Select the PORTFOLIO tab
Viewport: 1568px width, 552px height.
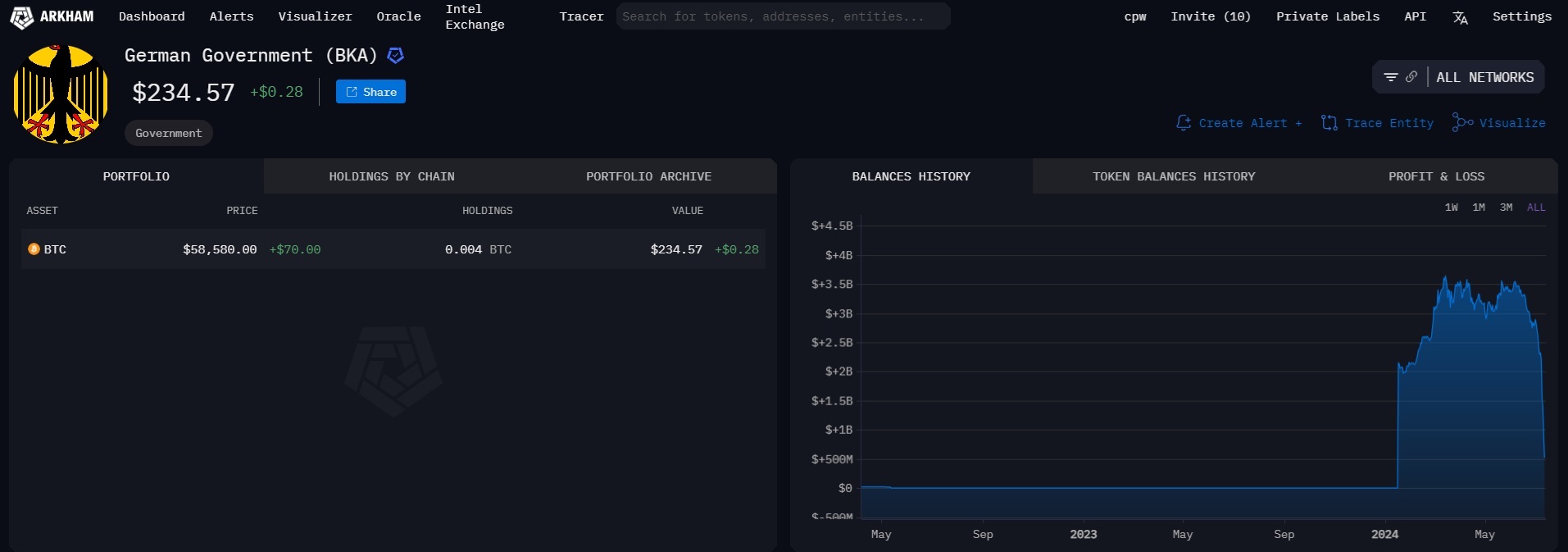click(x=136, y=176)
